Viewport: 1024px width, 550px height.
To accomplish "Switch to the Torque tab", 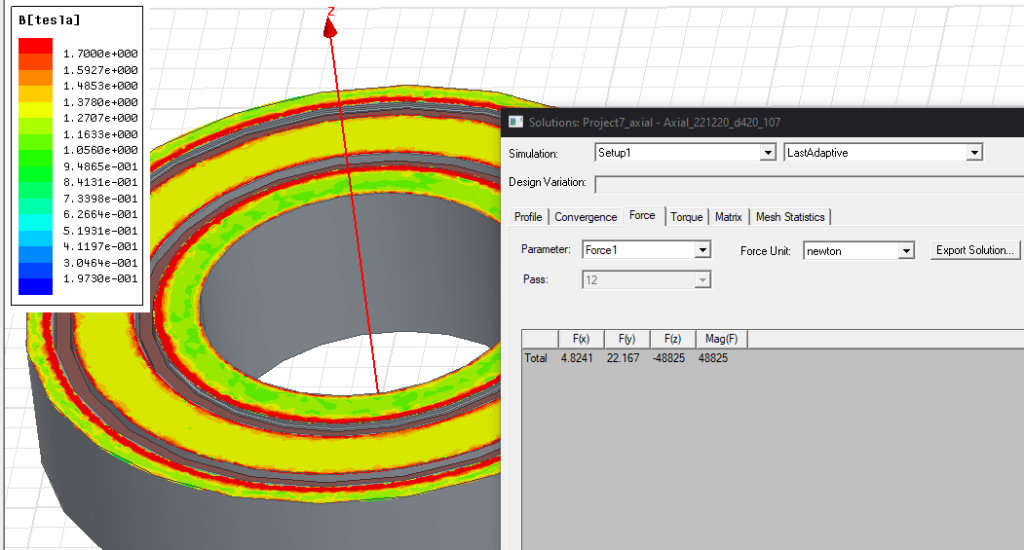I will click(x=686, y=217).
